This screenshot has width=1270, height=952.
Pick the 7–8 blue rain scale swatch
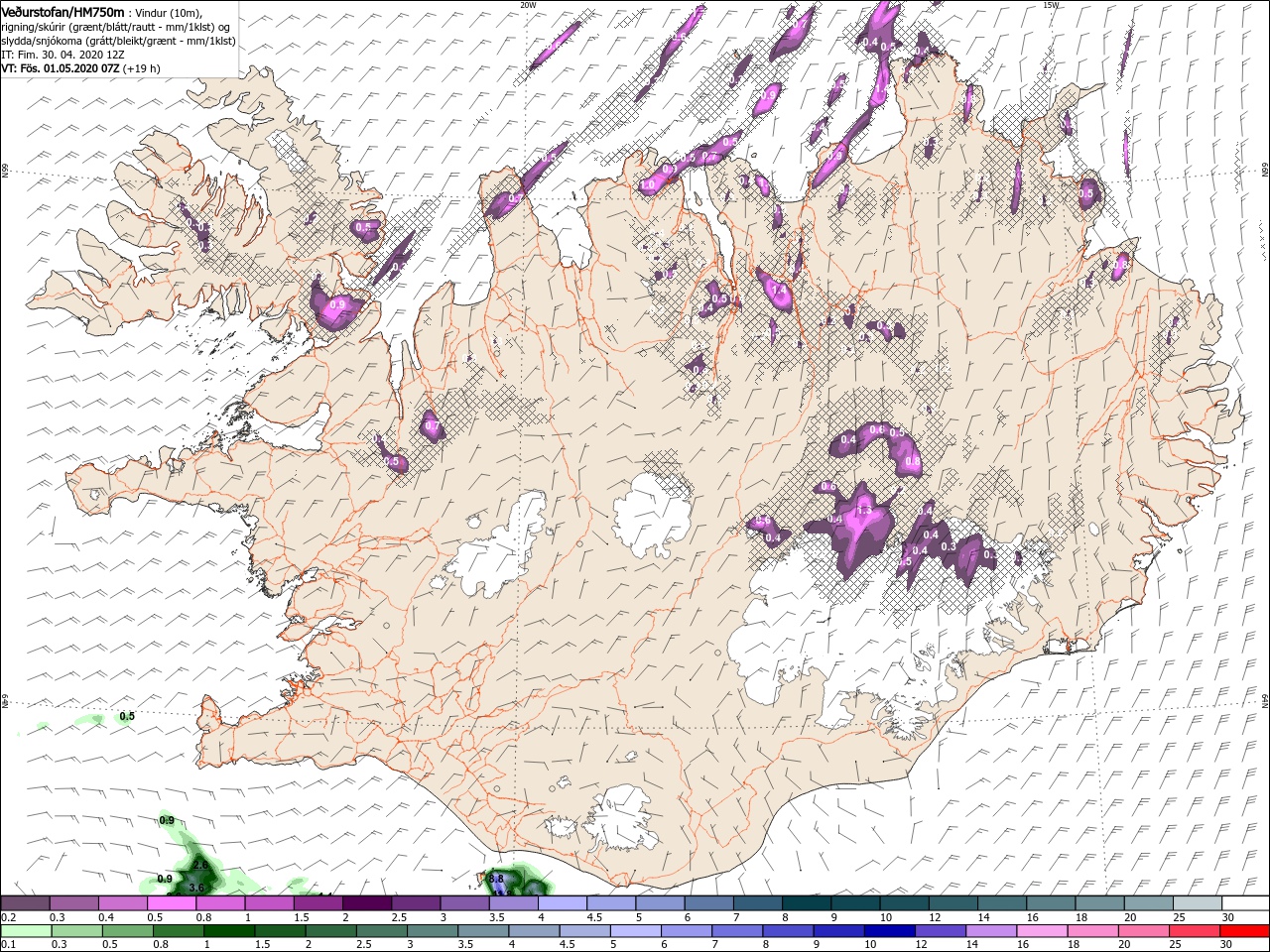(735, 930)
